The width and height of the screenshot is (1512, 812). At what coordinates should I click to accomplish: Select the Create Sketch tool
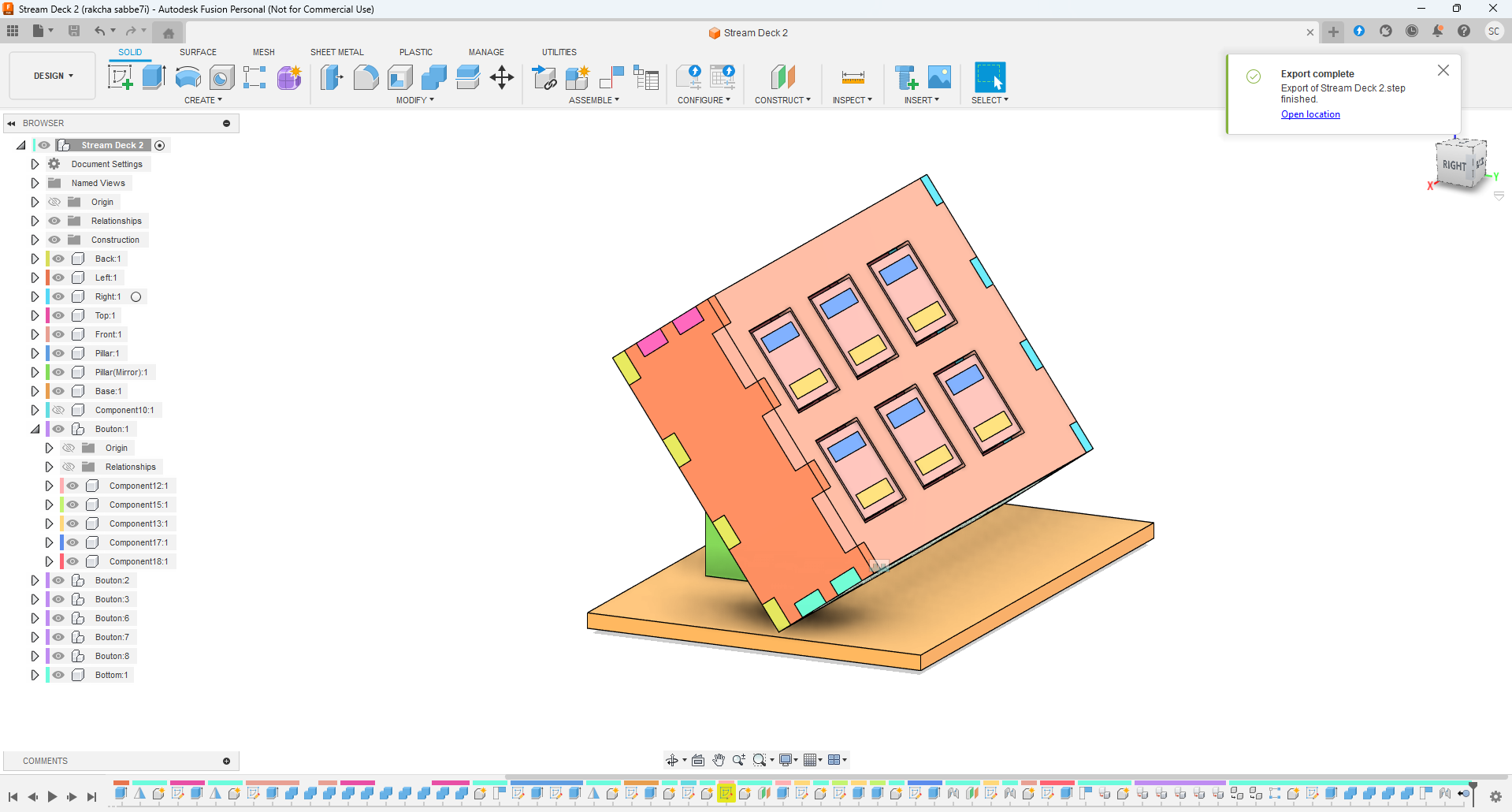click(x=120, y=77)
